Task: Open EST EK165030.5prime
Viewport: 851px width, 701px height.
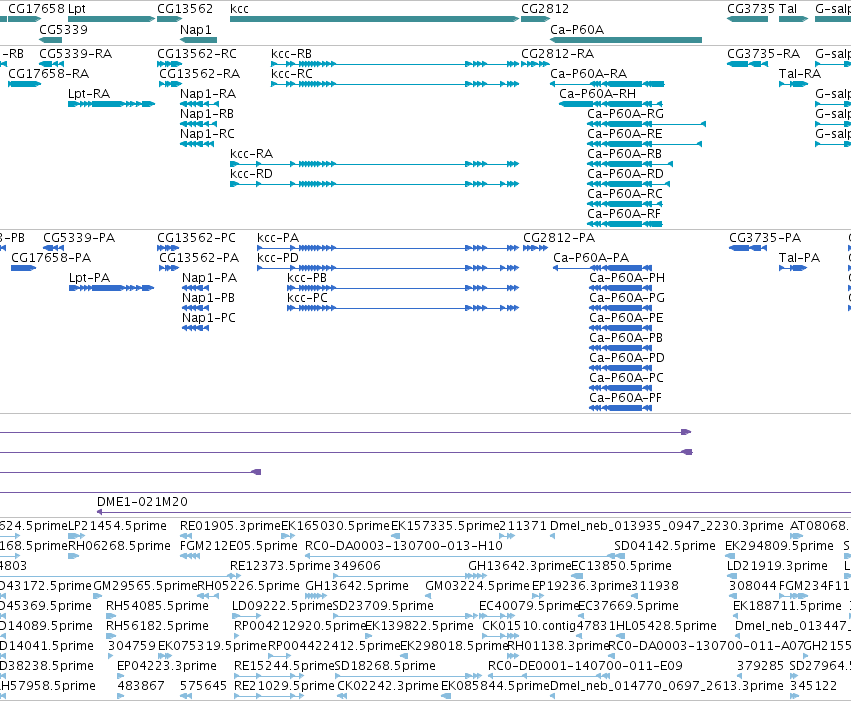Action: pos(335,526)
